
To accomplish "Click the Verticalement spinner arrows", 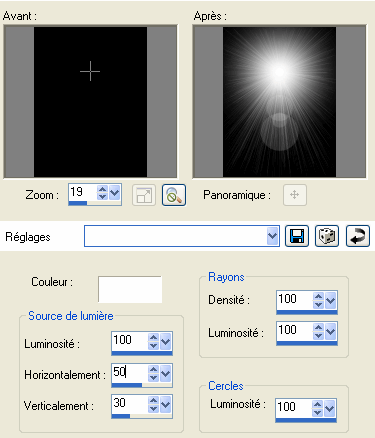I will [x=153, y=405].
